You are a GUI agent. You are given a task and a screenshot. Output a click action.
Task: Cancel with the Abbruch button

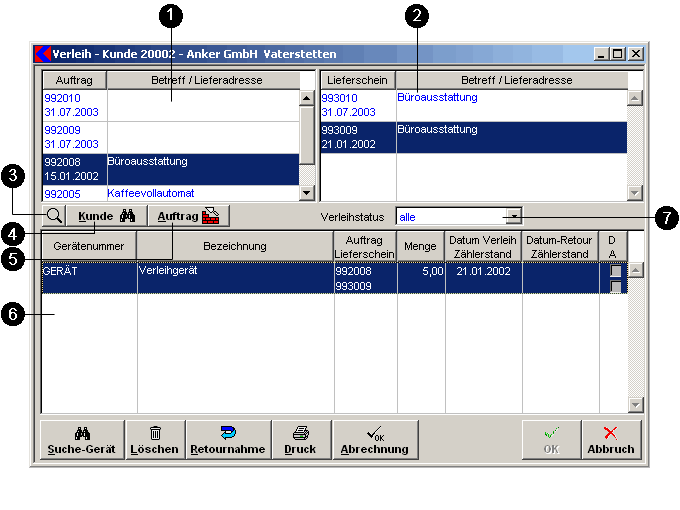tap(610, 440)
